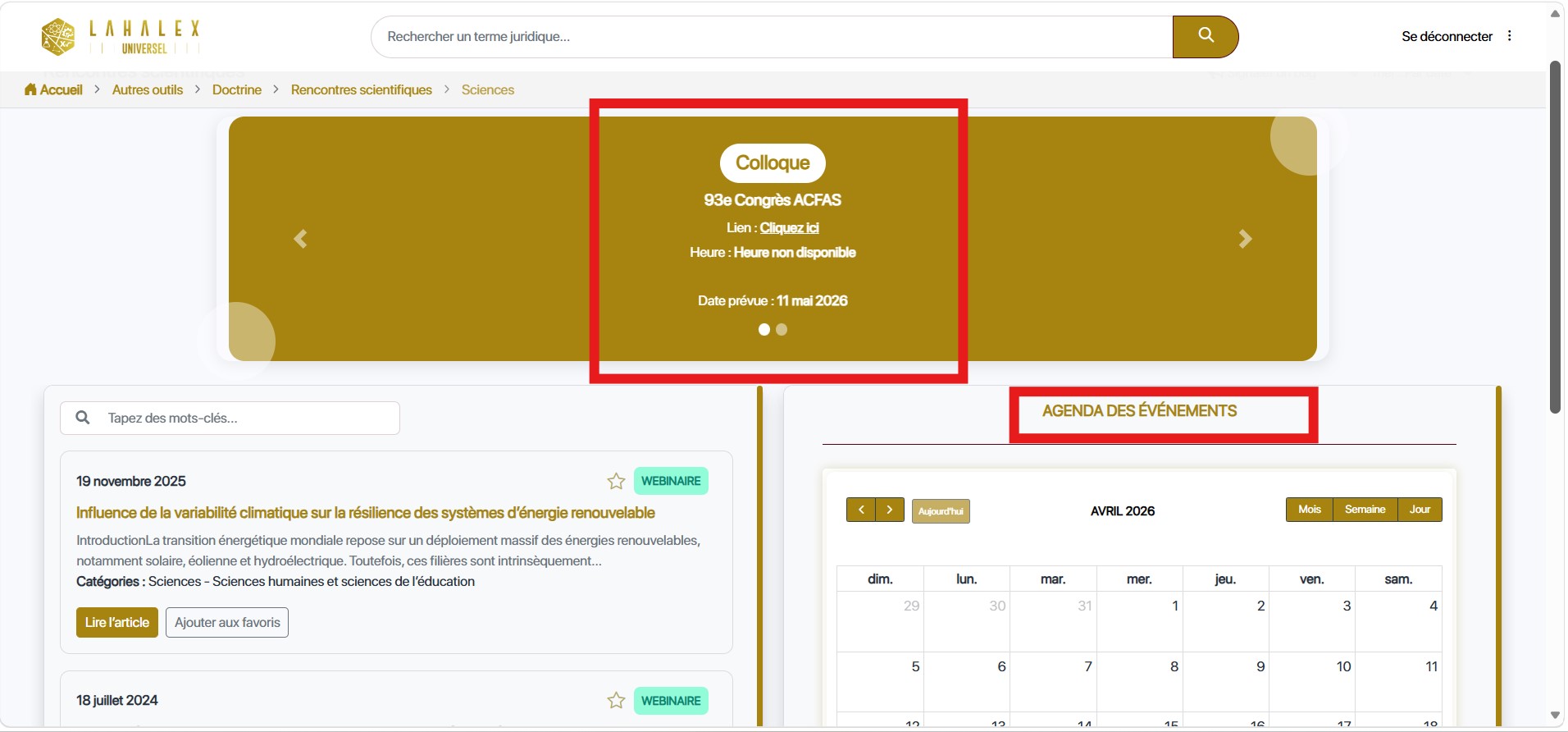Open the Doctrine breadcrumb link
This screenshot has width=1568, height=732.
point(237,89)
